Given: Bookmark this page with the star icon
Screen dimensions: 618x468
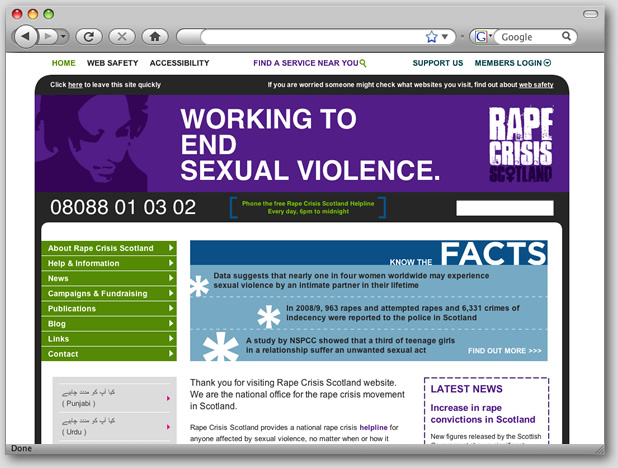Looking at the screenshot, I should [x=431, y=36].
